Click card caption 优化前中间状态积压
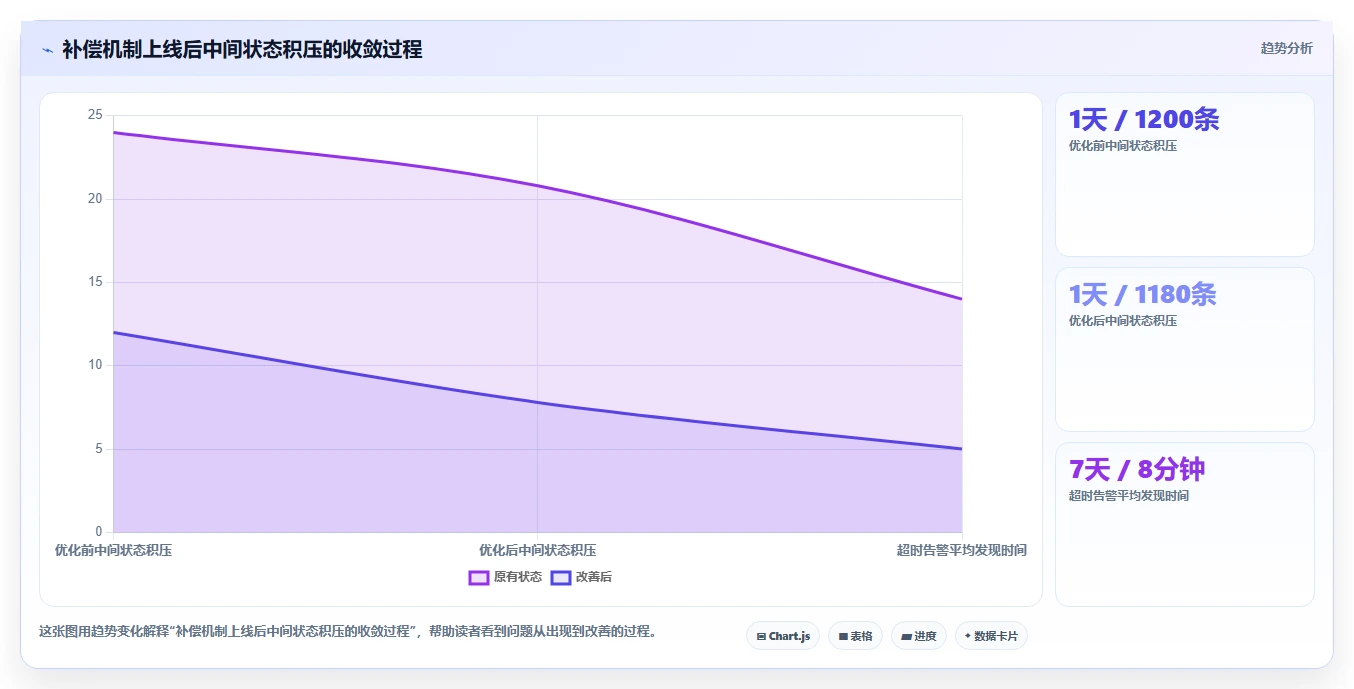The height and width of the screenshot is (689, 1354). pos(1123,146)
